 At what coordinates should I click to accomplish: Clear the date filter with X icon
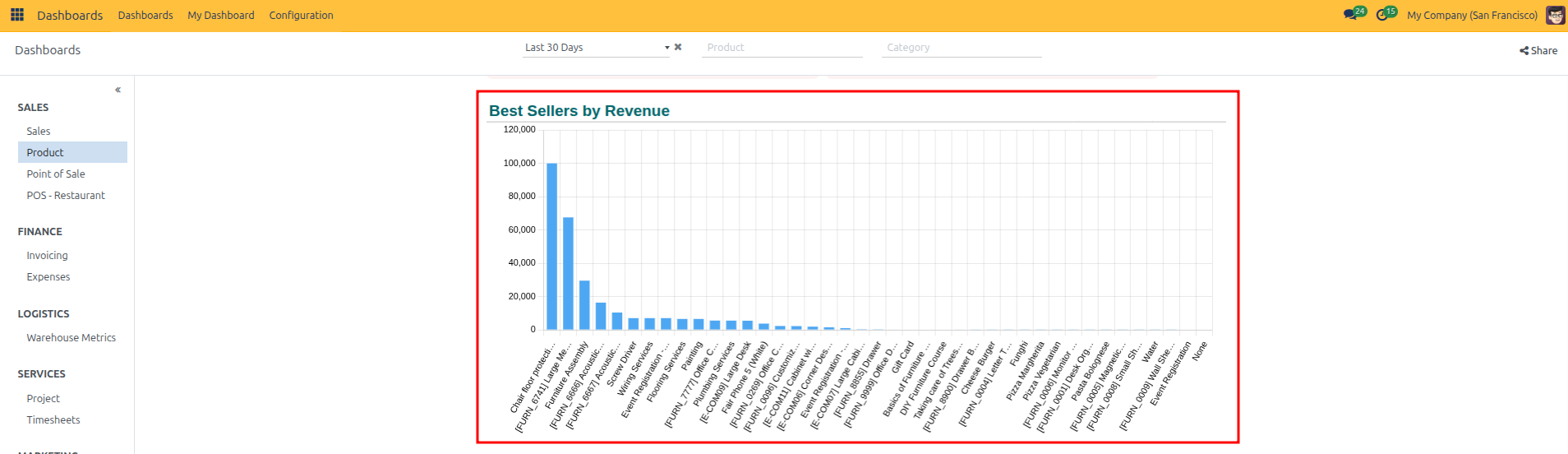click(x=678, y=47)
